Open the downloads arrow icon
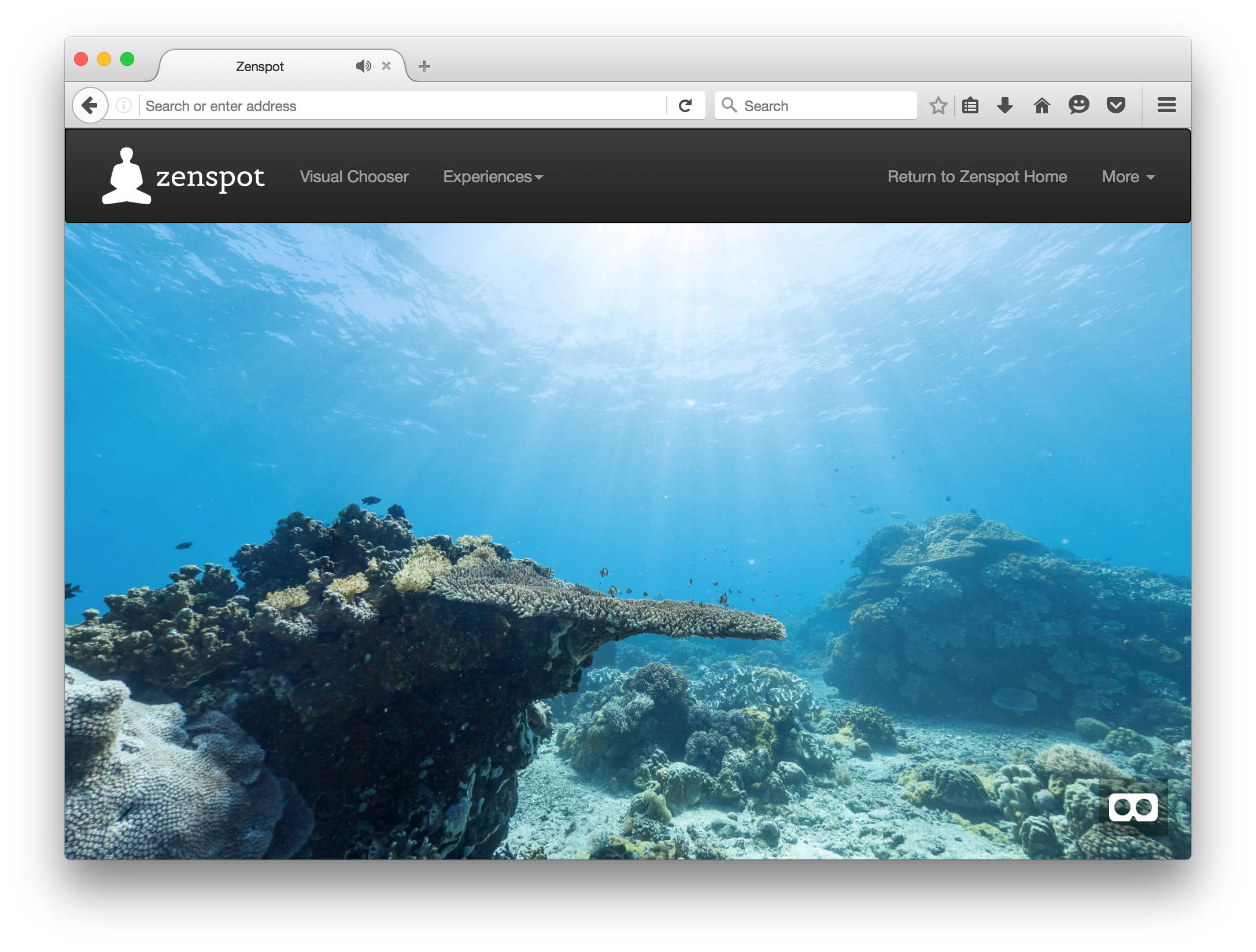Image resolution: width=1256 pixels, height=952 pixels. click(x=1005, y=105)
